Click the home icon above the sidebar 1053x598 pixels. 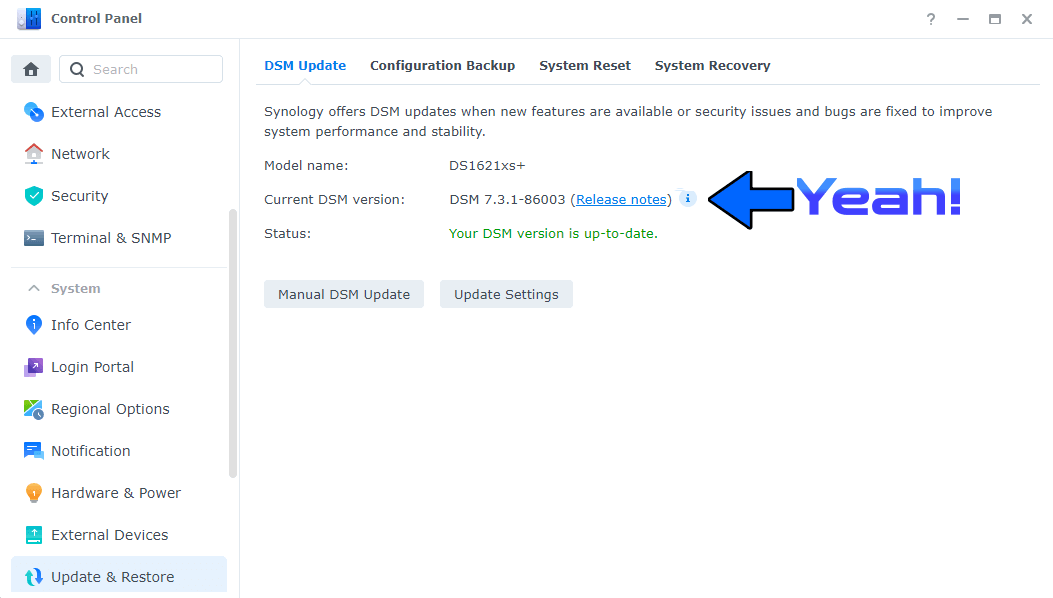pyautogui.click(x=30, y=68)
